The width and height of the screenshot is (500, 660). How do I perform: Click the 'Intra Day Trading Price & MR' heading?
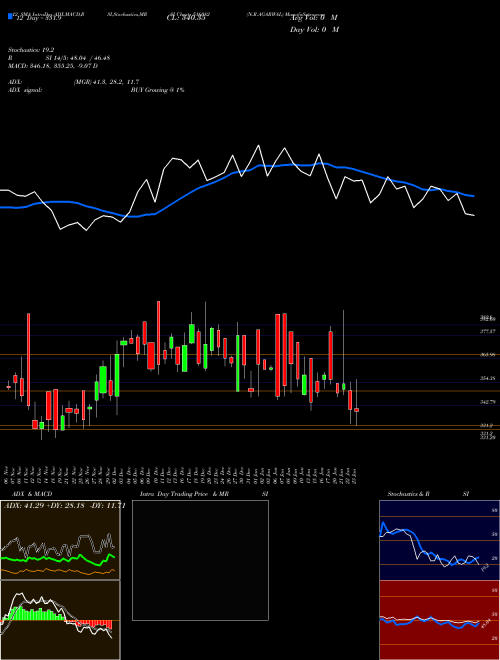click(x=184, y=494)
